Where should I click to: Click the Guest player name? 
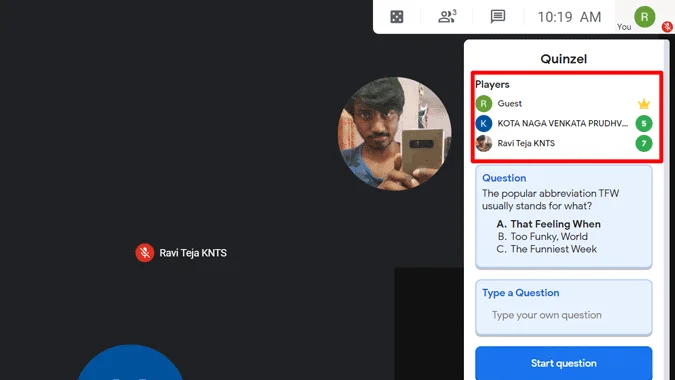click(x=510, y=104)
